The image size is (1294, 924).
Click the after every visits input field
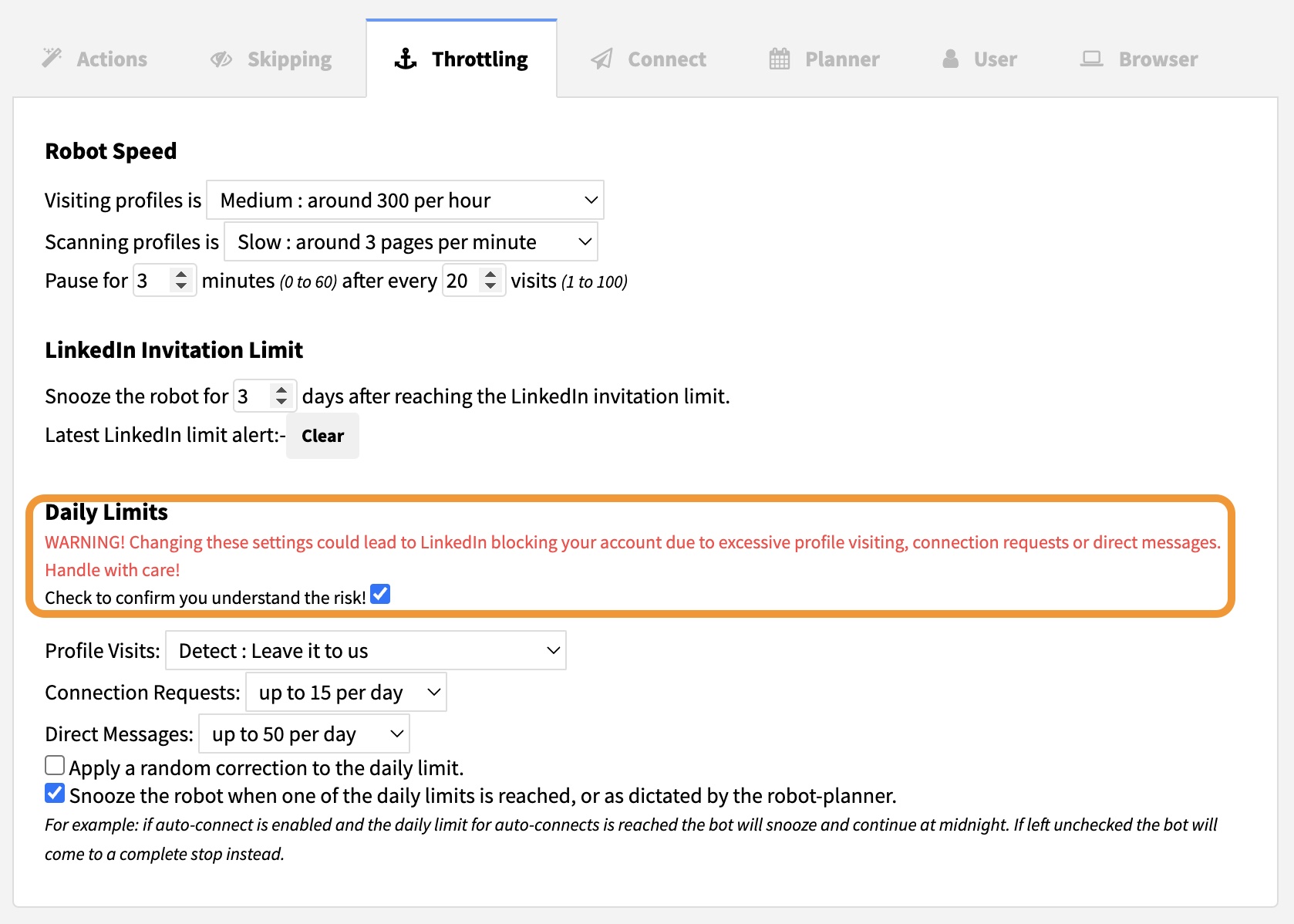[x=473, y=281]
